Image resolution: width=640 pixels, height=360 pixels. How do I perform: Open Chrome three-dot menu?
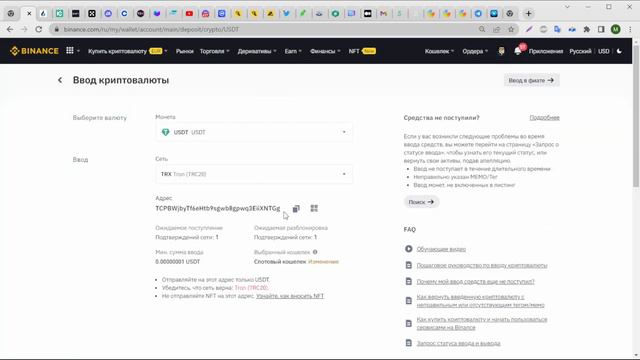point(630,29)
